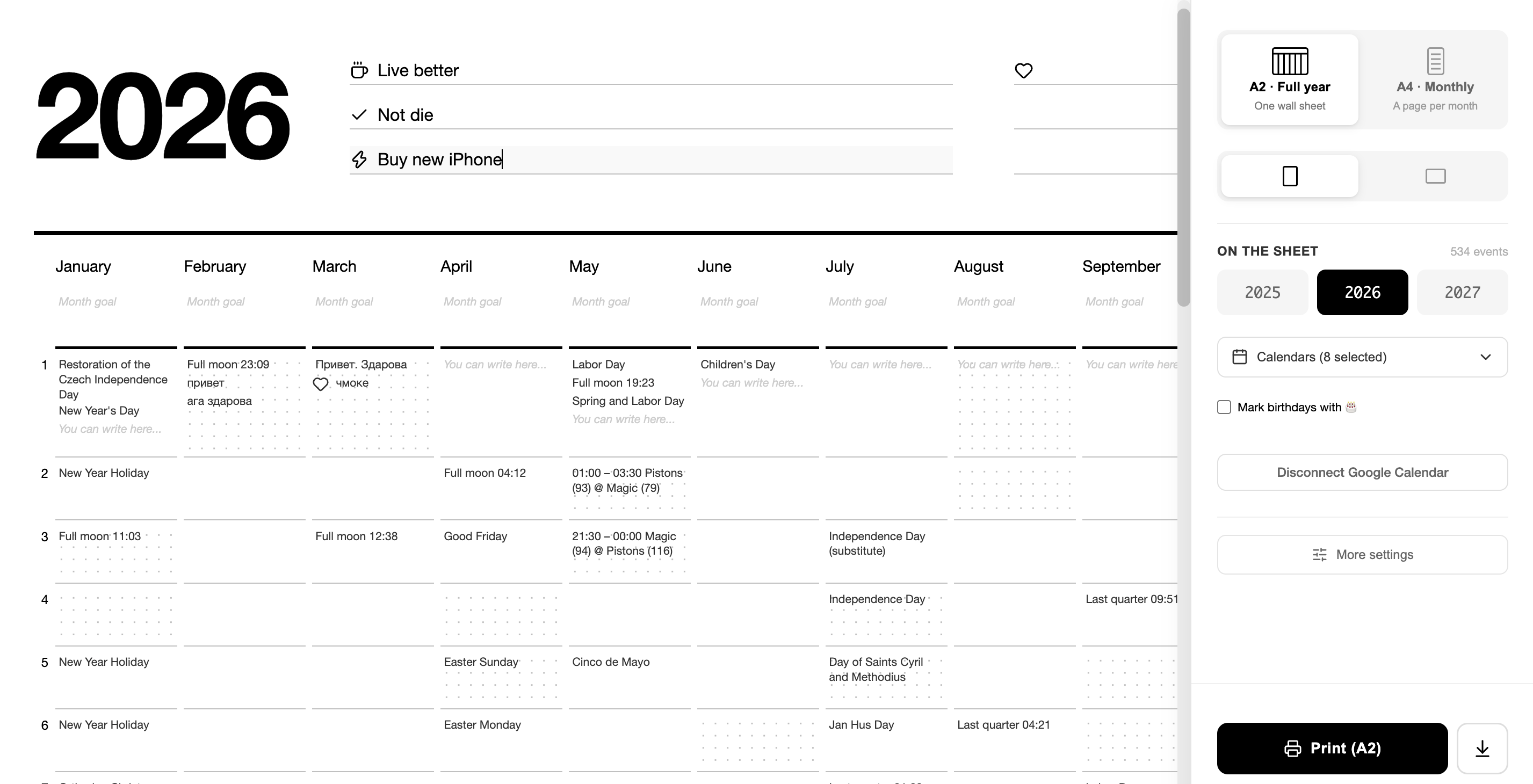The height and width of the screenshot is (784, 1533).
Task: Click 'Jan Hus Day' entry
Action: tap(861, 724)
